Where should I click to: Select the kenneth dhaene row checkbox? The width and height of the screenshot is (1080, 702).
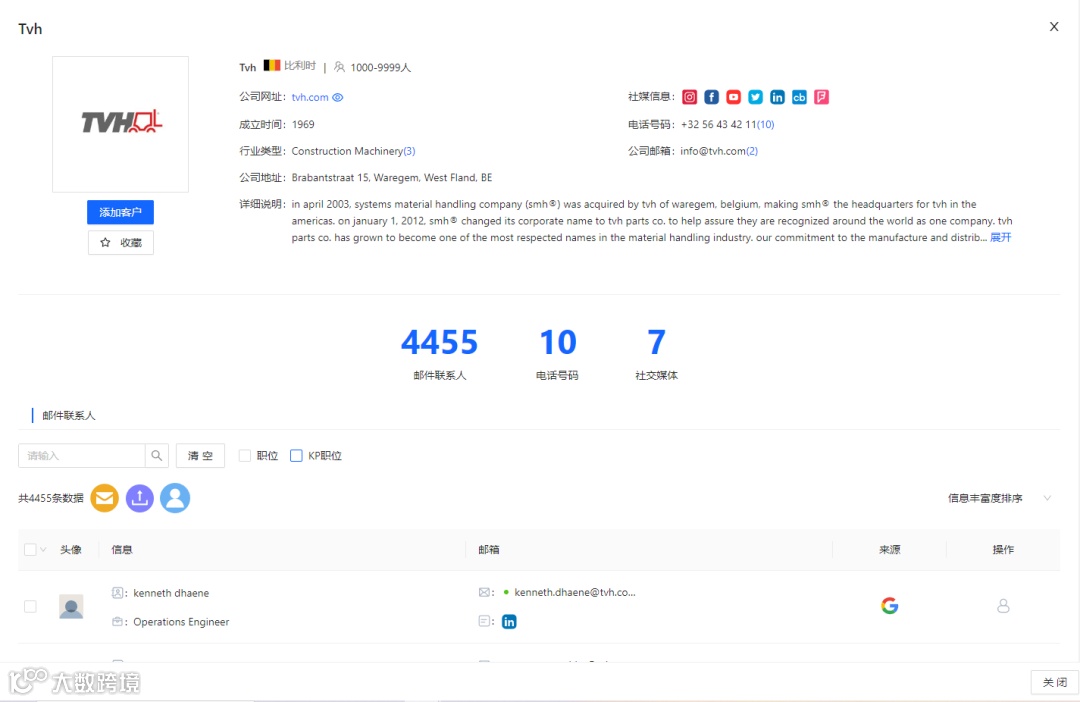[30, 606]
